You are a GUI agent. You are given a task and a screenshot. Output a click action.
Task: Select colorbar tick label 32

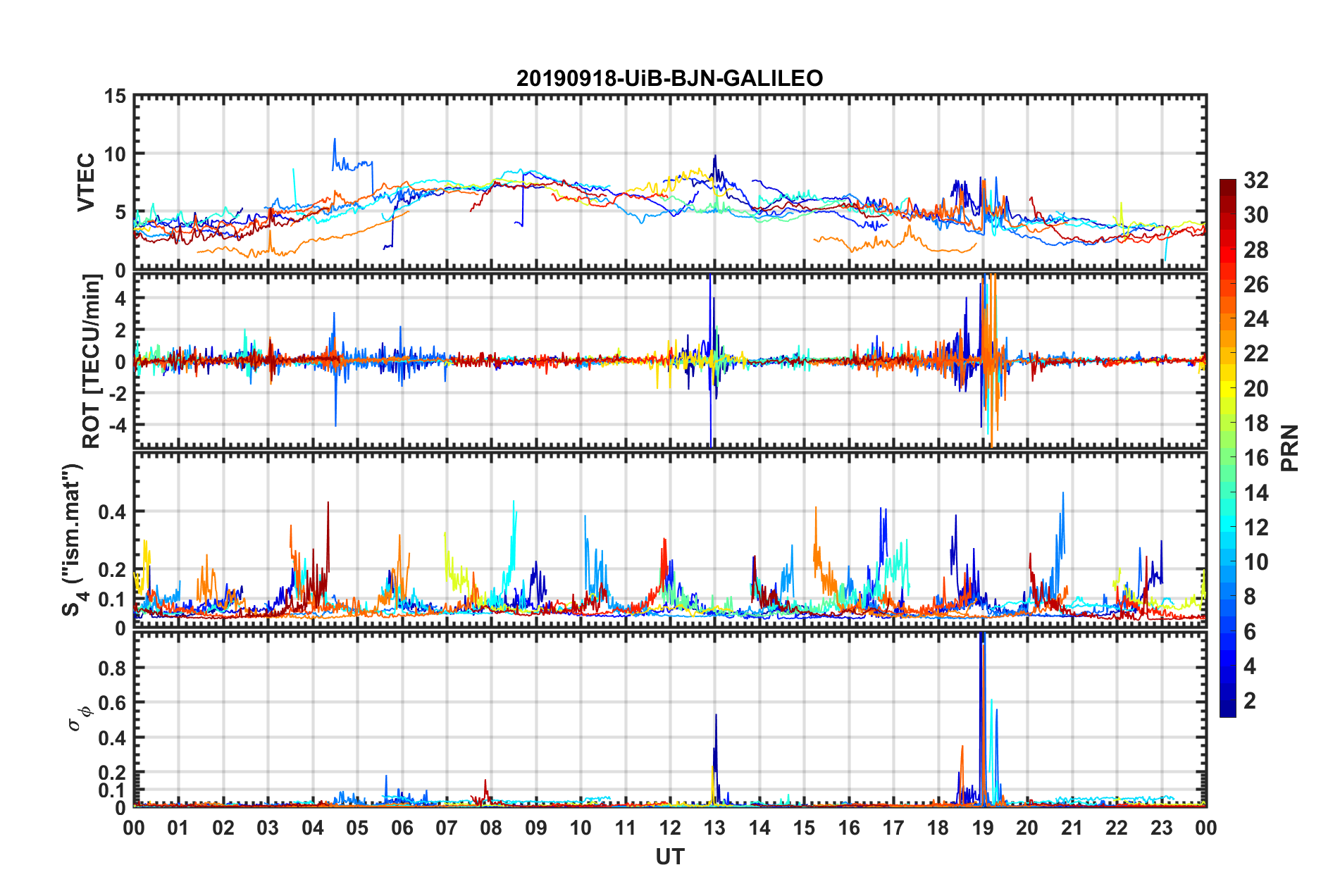coord(1255,180)
